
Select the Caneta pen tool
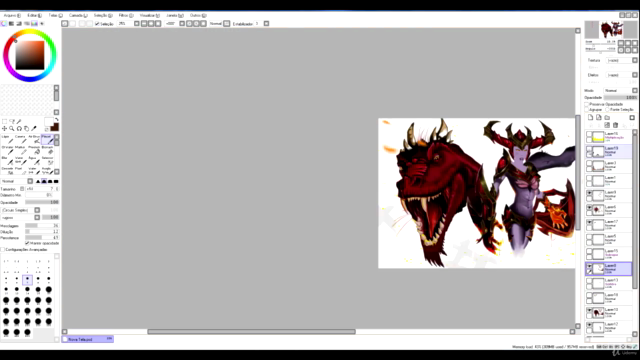(20, 139)
